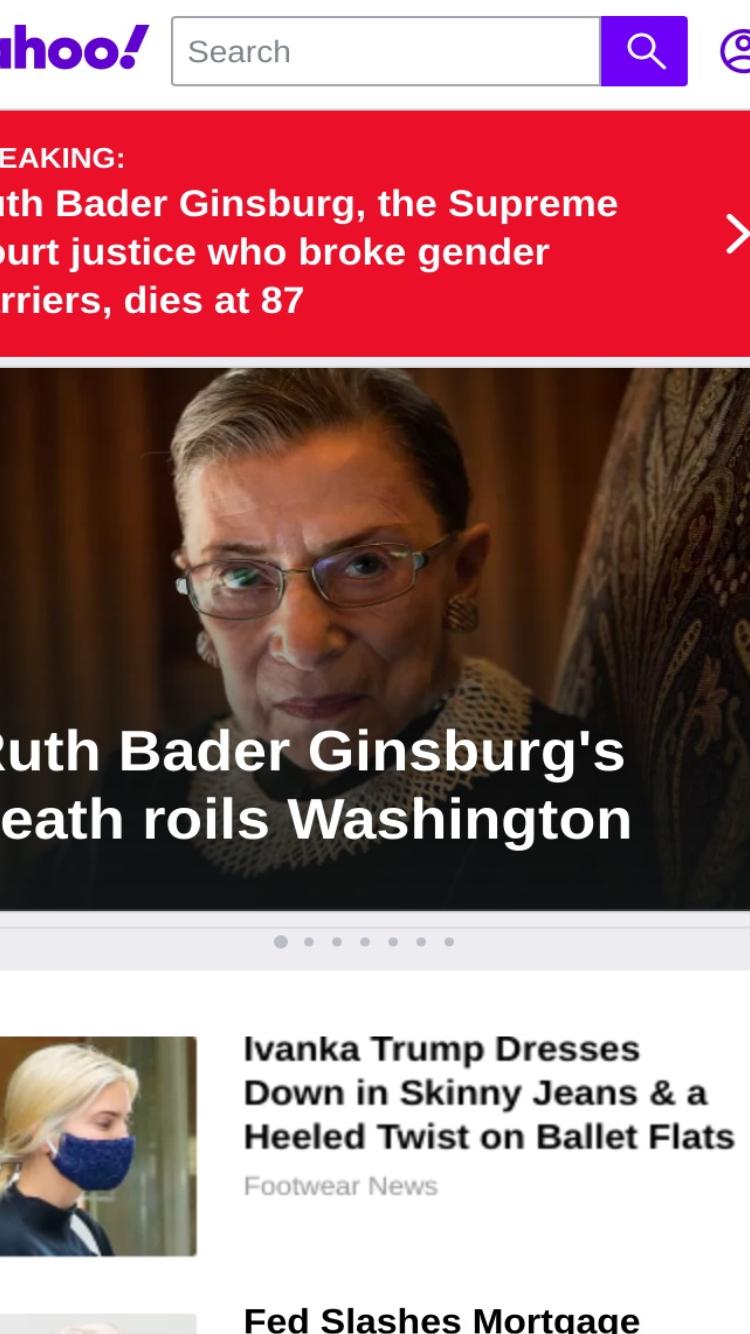750x1334 pixels.
Task: Select the second carousel dot
Action: [309, 941]
